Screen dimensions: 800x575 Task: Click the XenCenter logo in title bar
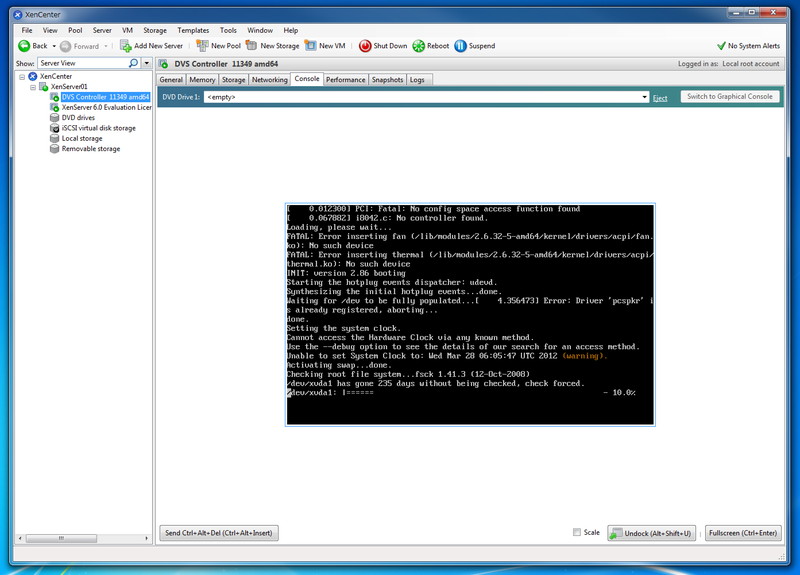tap(18, 15)
